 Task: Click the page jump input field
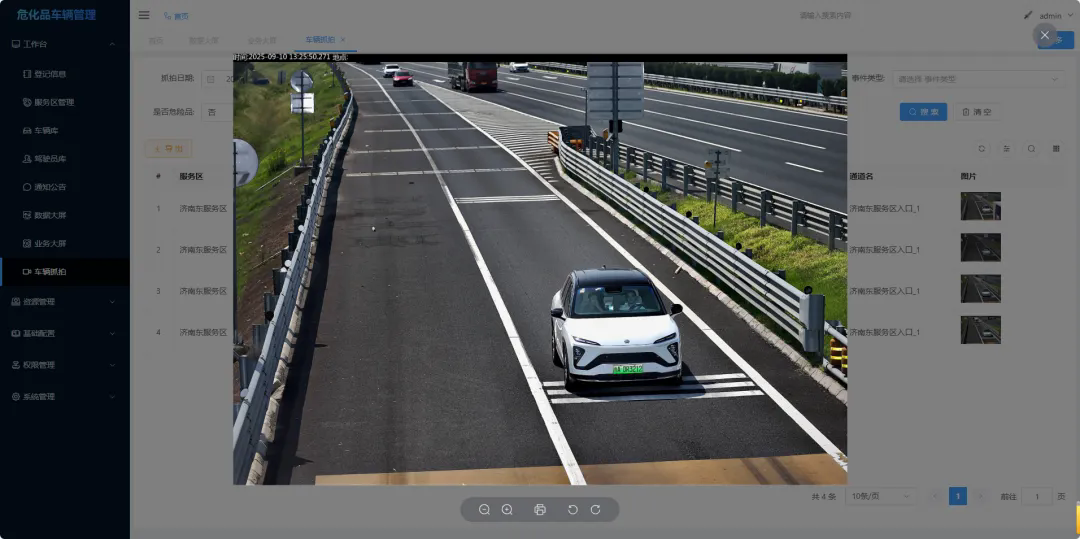coord(1036,496)
